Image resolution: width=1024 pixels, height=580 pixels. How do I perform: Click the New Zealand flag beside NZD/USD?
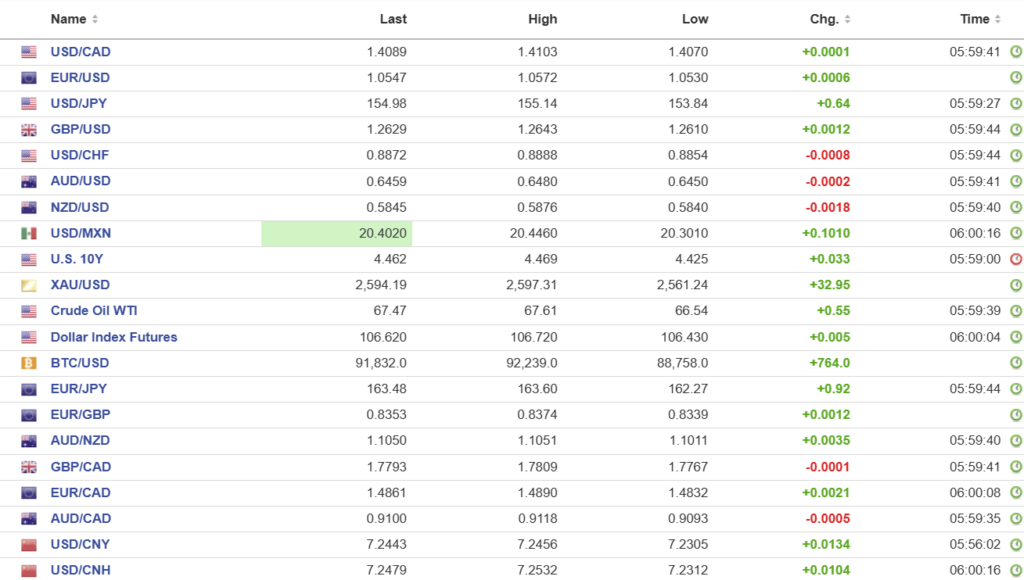[29, 207]
